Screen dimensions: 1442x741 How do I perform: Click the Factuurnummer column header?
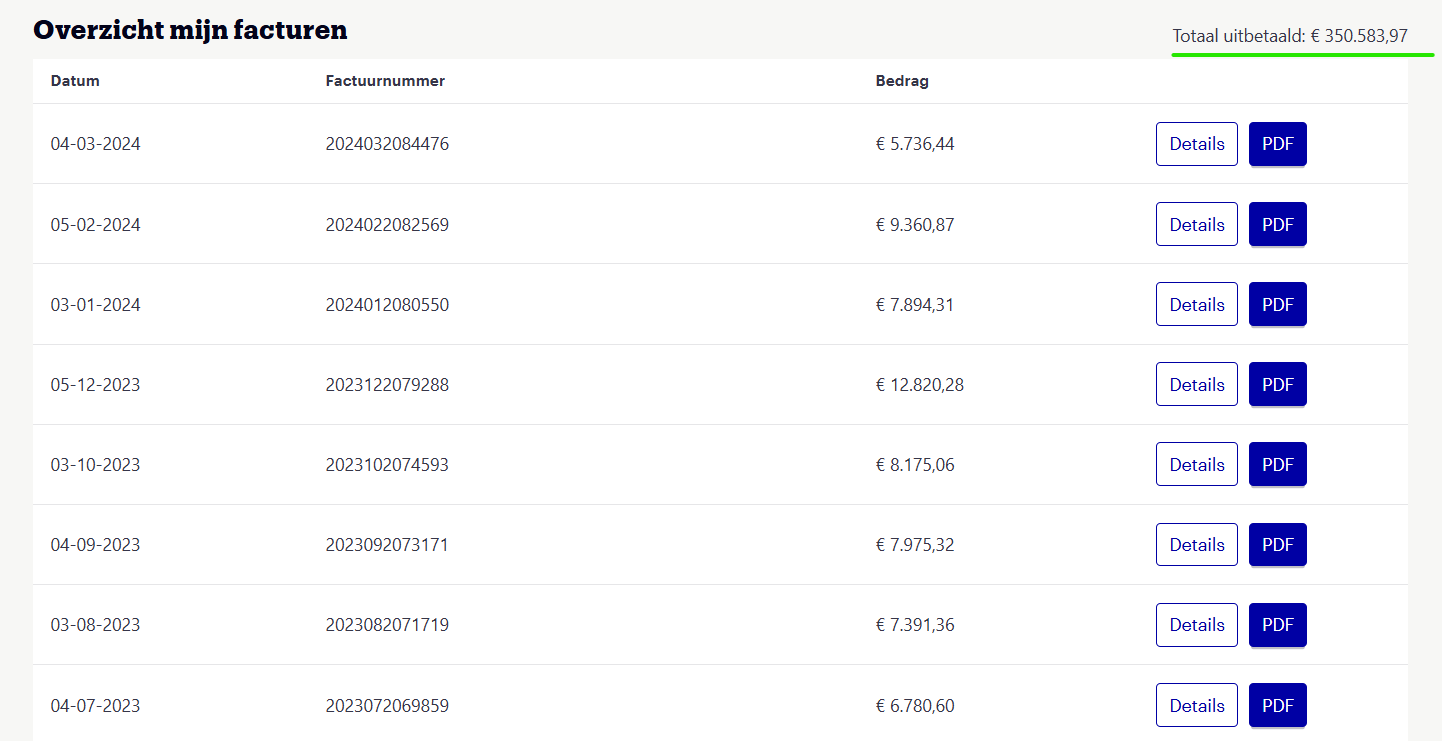click(385, 81)
